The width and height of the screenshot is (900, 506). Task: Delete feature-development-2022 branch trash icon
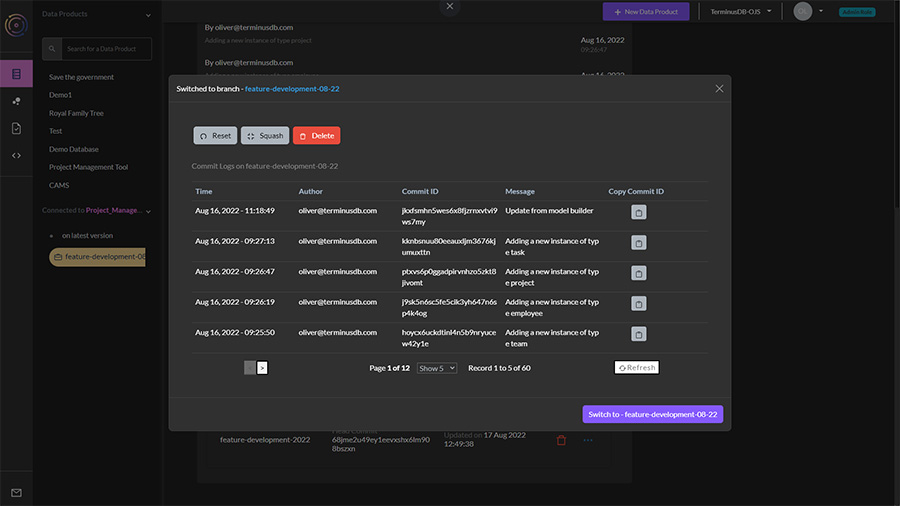[x=561, y=440]
